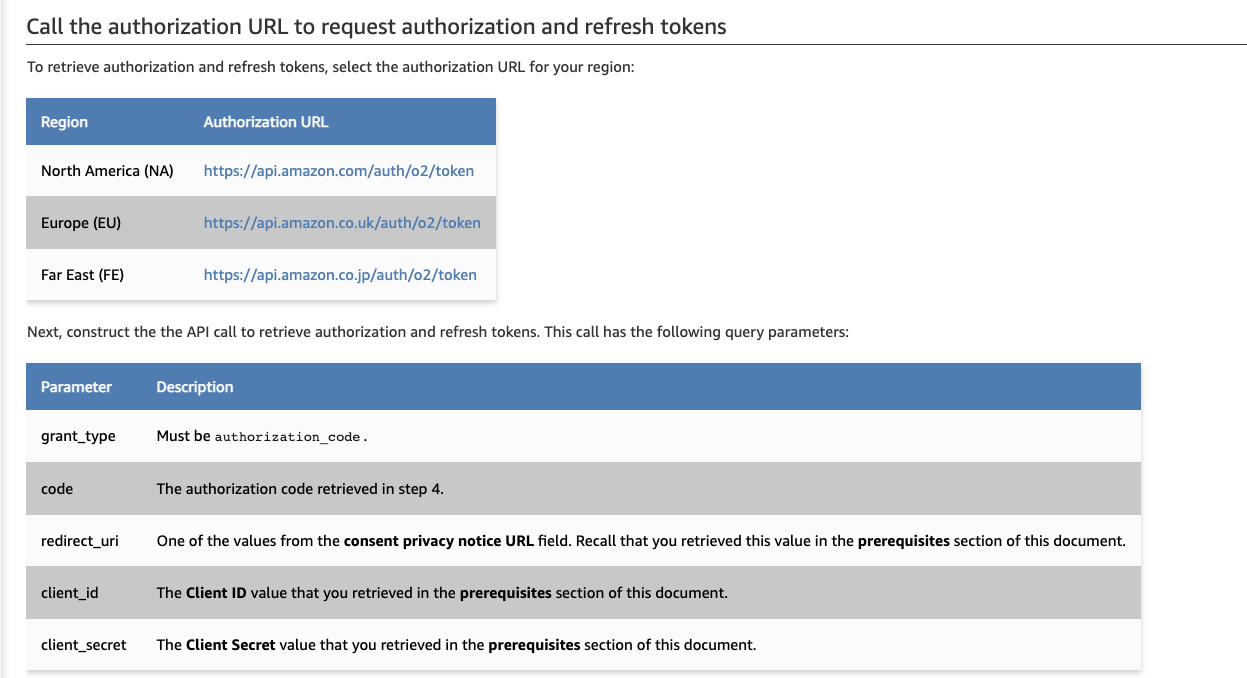Viewport: 1247px width, 678px height.
Task: Click the Parameter column header
Action: (76, 387)
